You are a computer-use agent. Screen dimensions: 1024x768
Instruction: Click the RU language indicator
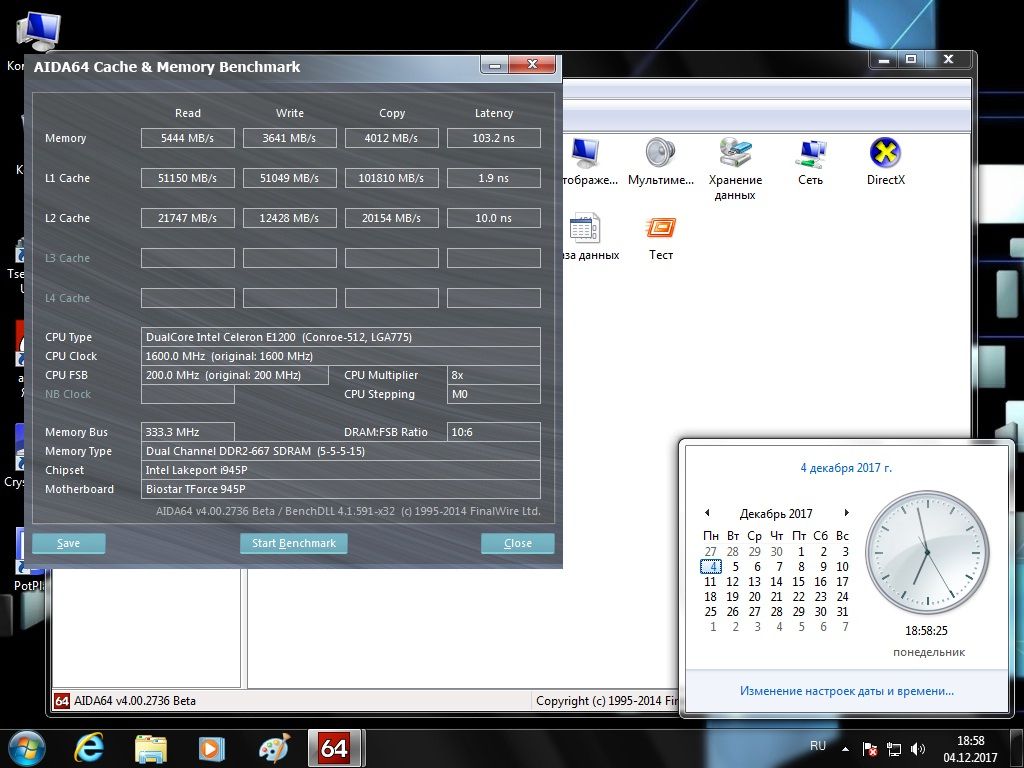click(818, 746)
